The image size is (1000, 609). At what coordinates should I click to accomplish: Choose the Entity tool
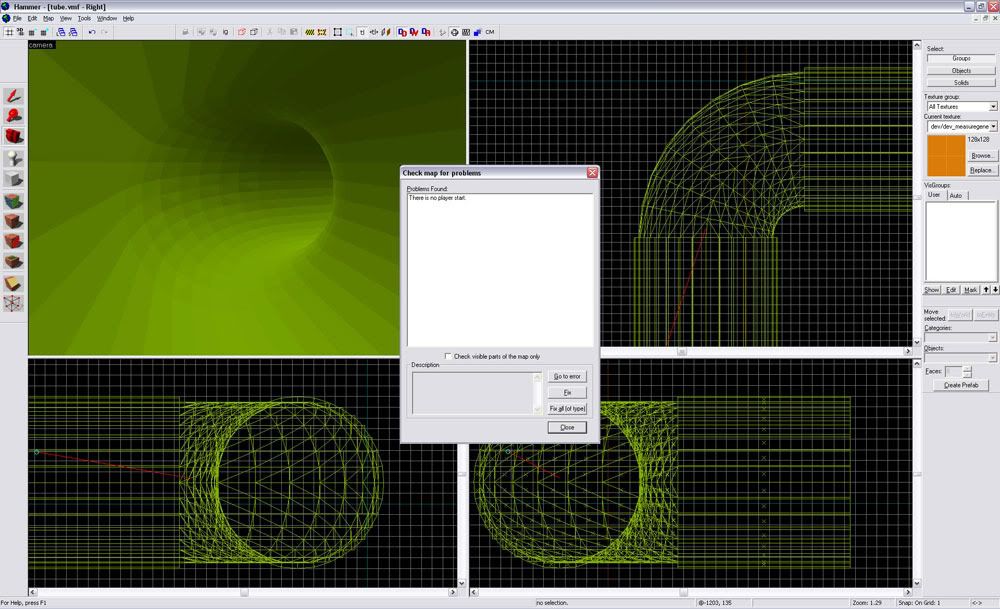(x=14, y=158)
